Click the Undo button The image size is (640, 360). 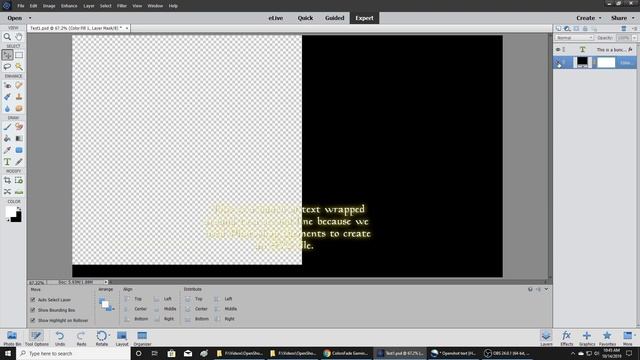(x=60, y=338)
